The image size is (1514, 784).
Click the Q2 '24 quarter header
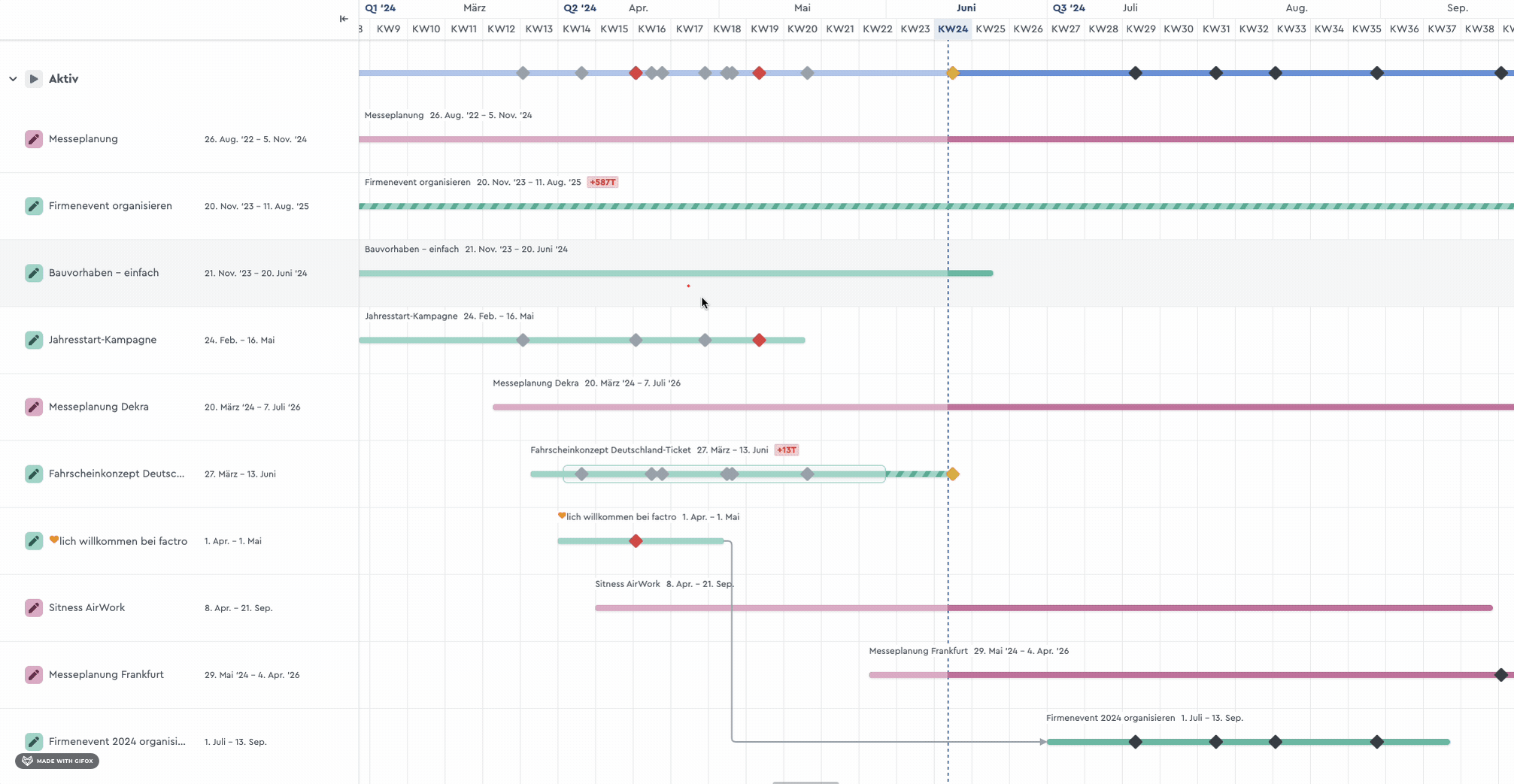click(x=580, y=8)
